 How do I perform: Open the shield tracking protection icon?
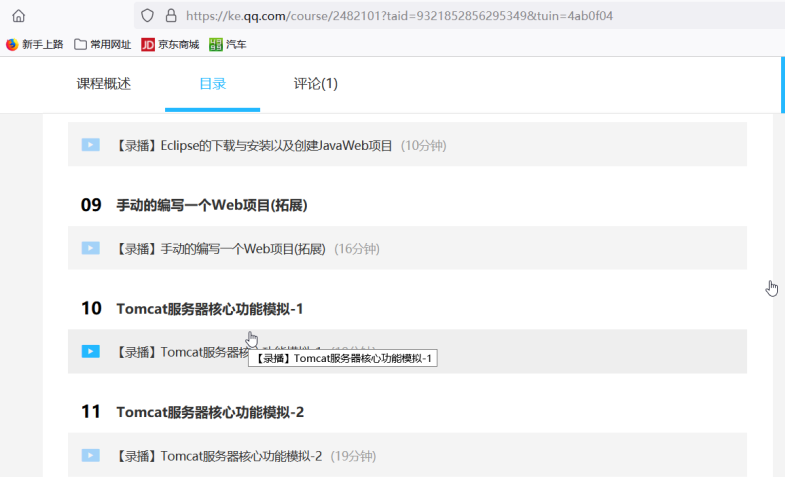tap(147, 16)
